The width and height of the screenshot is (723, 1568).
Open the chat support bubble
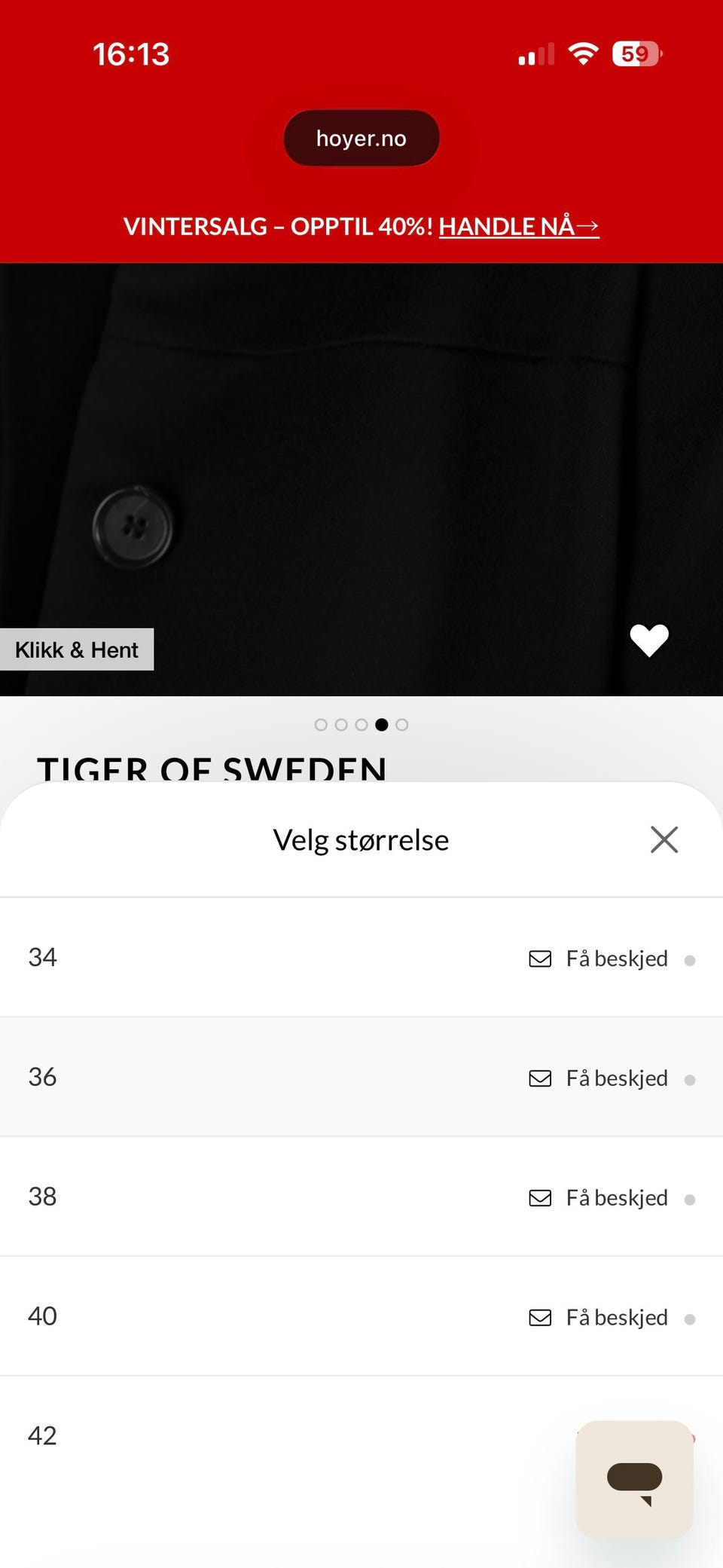[x=634, y=1479]
